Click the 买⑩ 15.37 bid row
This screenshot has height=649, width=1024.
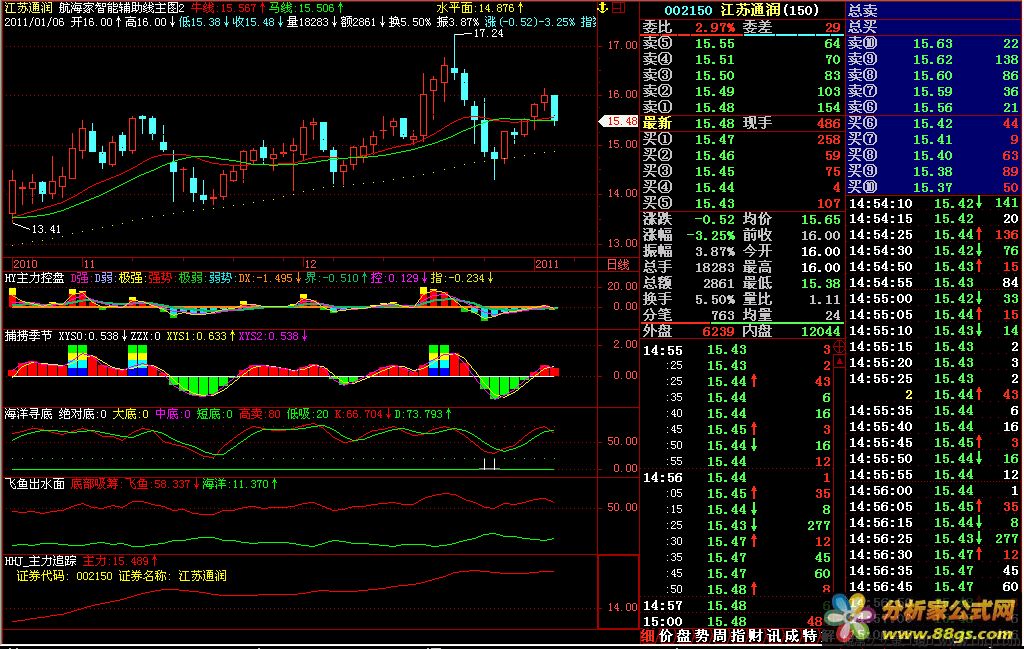[x=934, y=188]
